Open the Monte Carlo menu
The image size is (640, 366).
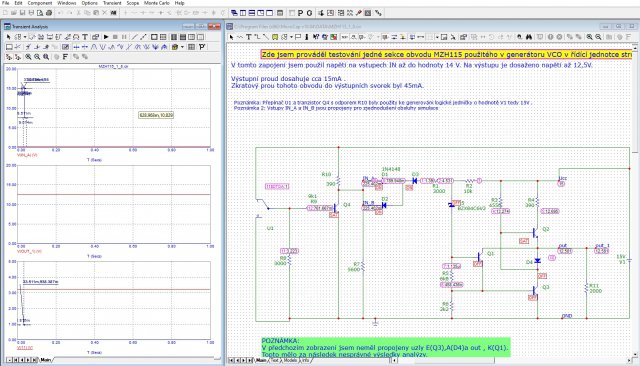(x=157, y=3)
